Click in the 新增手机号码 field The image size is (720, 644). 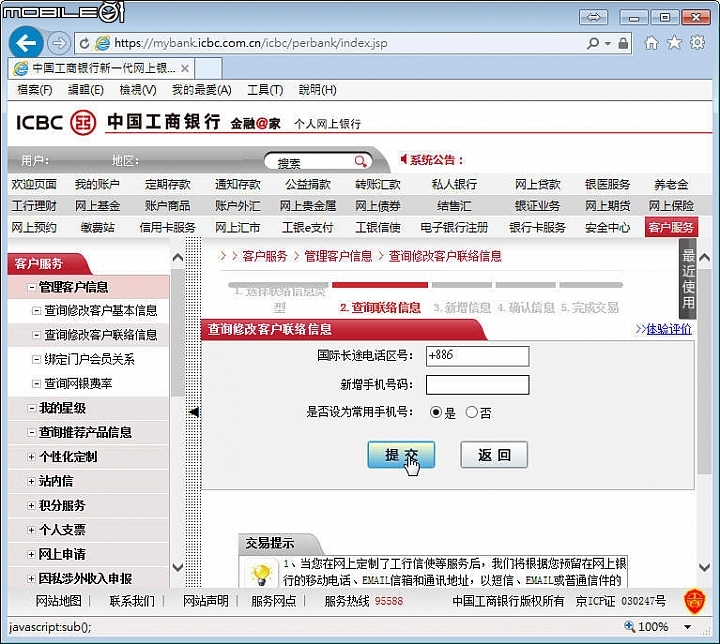[478, 385]
